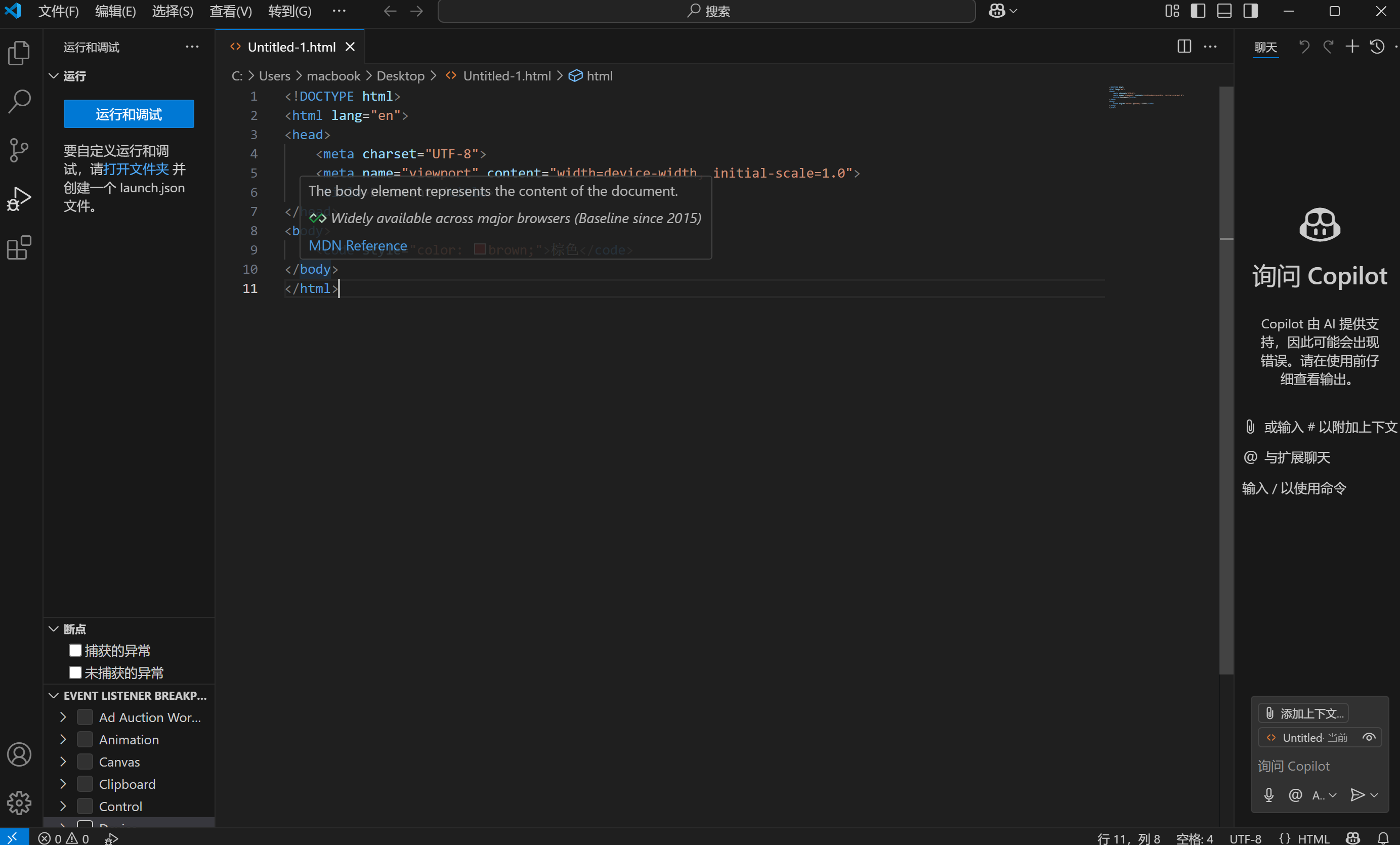Open the 文件(F) menu
This screenshot has height=845, width=1400.
[58, 11]
